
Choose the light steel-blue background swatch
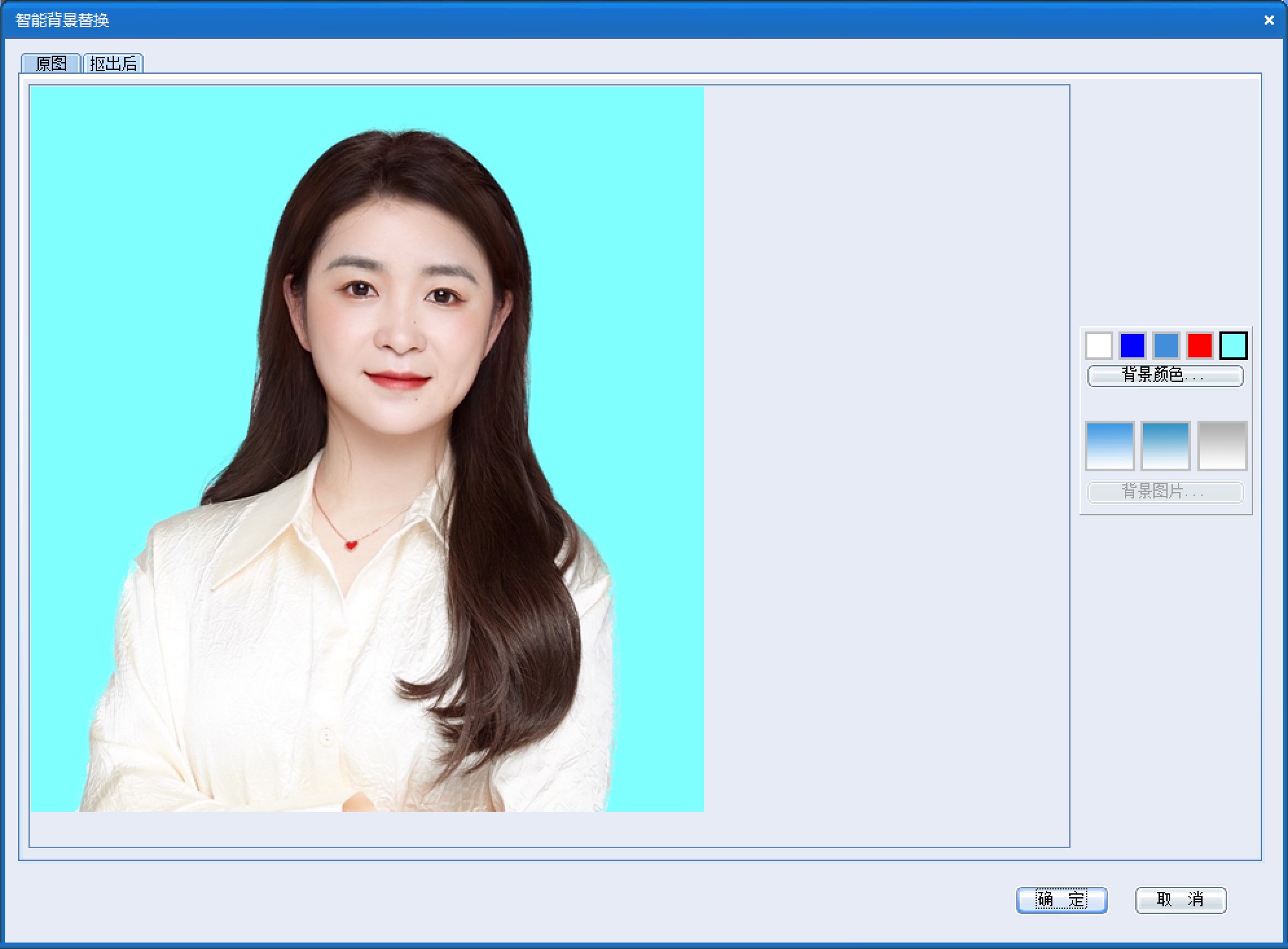click(x=1166, y=345)
